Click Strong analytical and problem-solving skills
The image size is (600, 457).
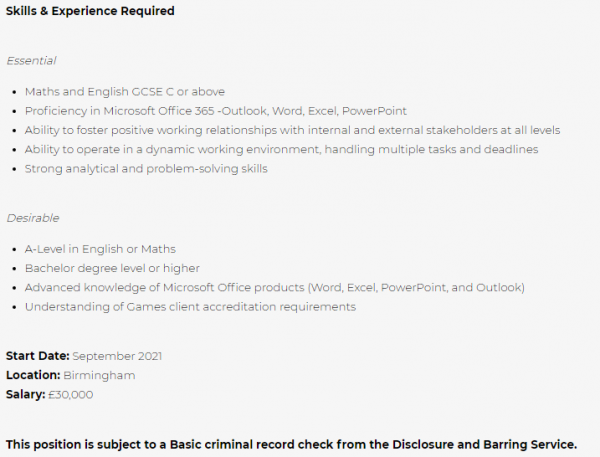[146, 169]
